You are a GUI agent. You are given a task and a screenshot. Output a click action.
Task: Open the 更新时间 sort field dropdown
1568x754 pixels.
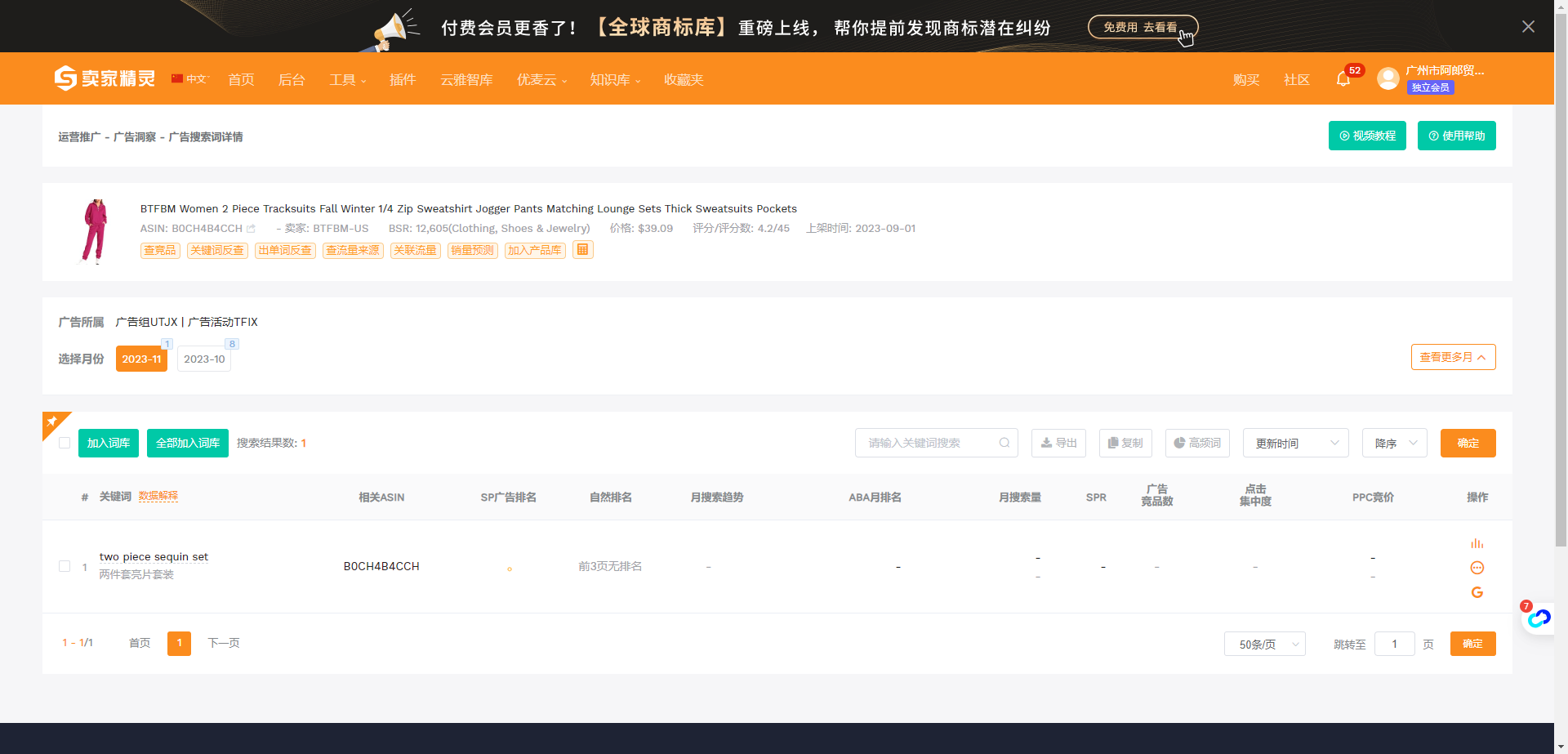pos(1295,443)
